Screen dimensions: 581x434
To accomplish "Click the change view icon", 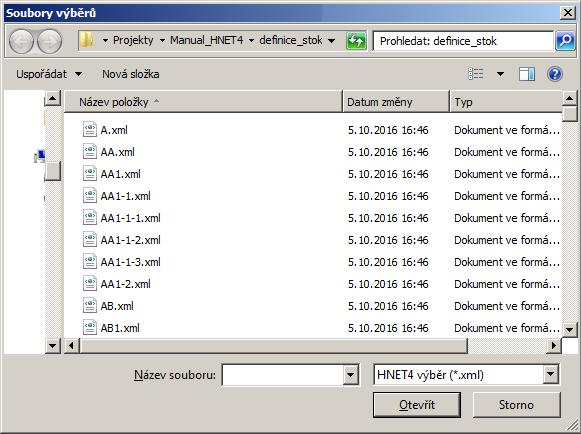I will [x=476, y=74].
